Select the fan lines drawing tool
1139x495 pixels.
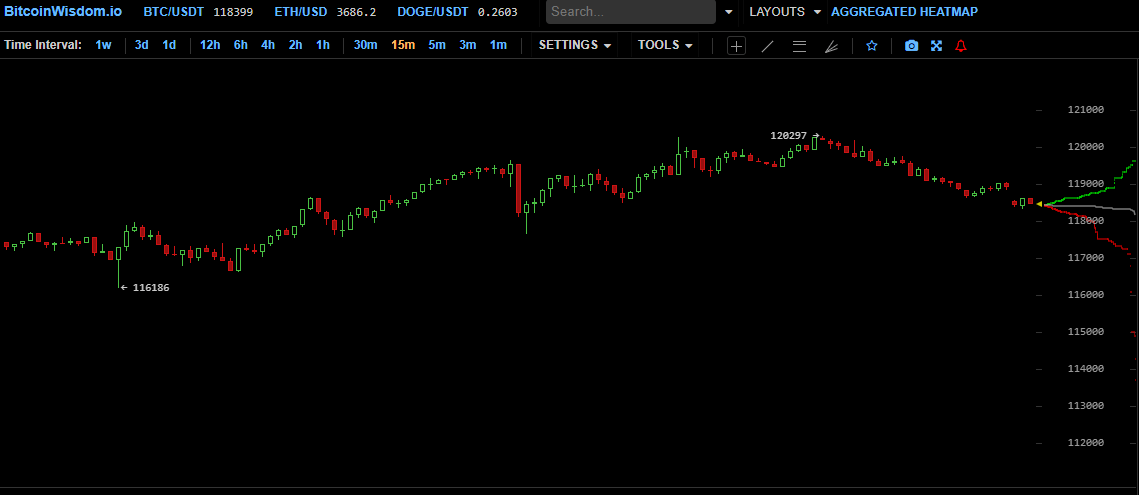831,46
